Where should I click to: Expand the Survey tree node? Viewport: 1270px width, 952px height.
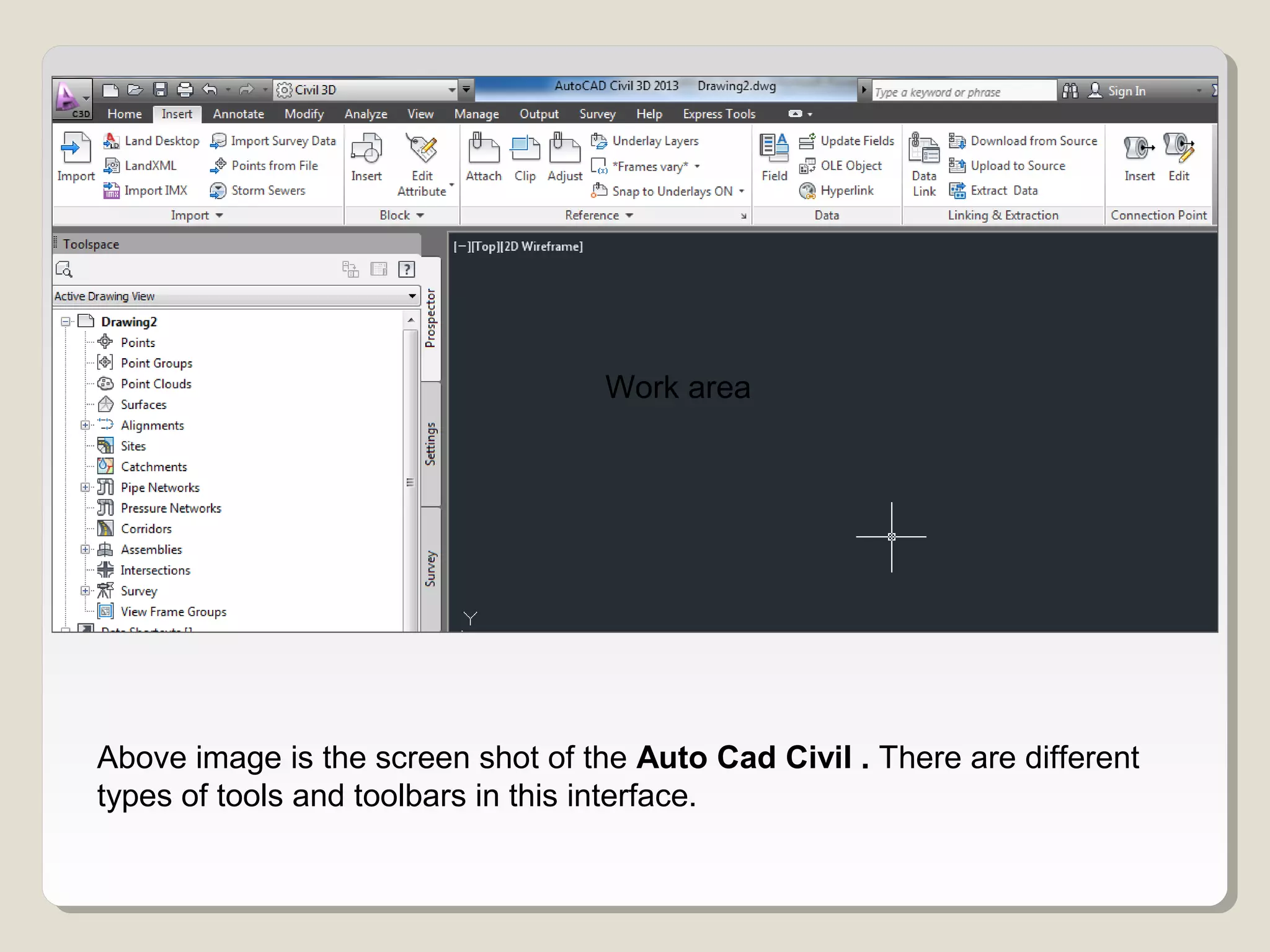point(85,591)
